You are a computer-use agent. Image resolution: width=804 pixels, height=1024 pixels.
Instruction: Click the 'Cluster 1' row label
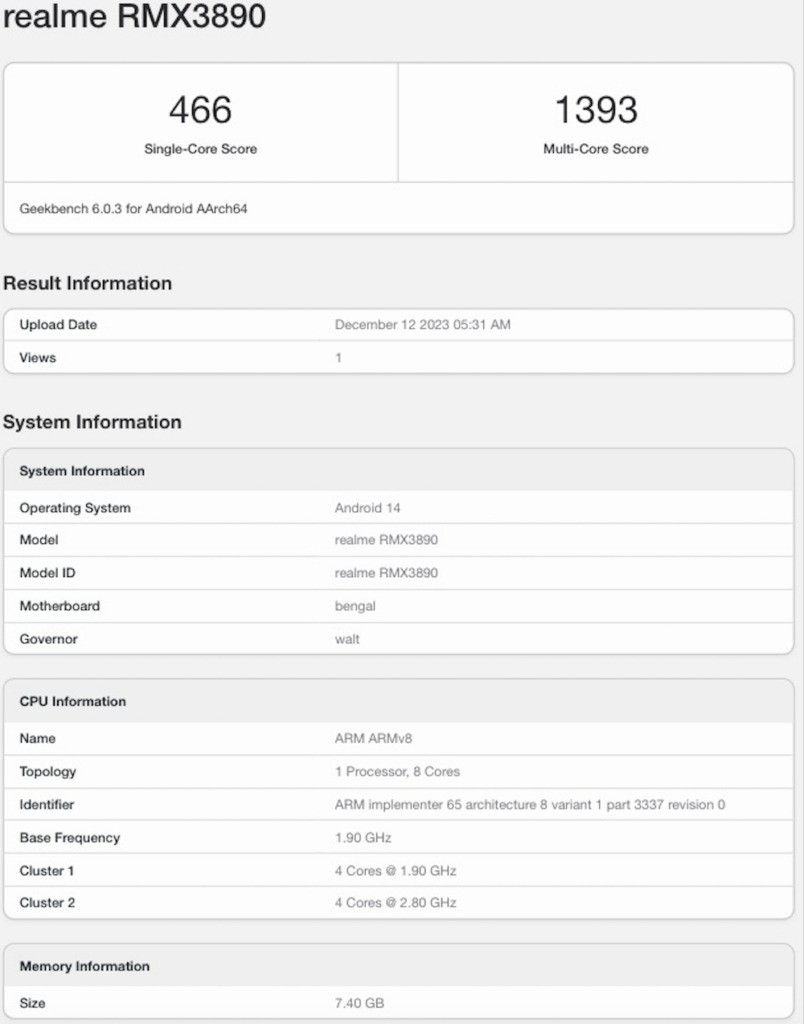coord(47,871)
